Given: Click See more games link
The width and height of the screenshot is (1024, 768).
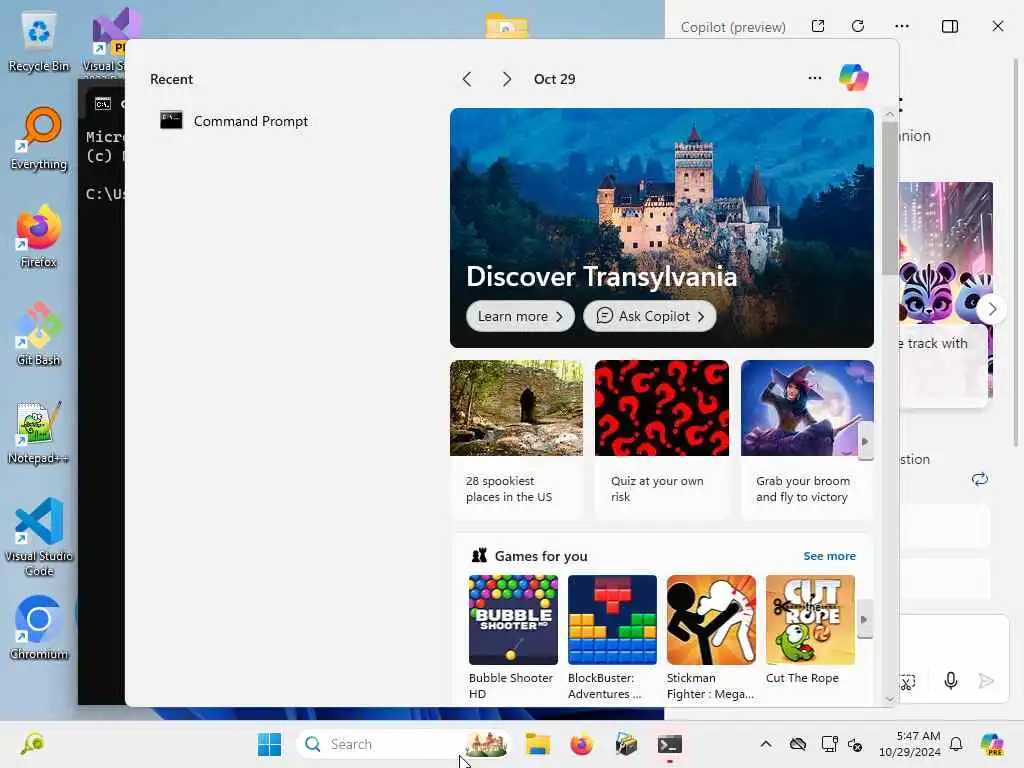Looking at the screenshot, I should point(829,556).
